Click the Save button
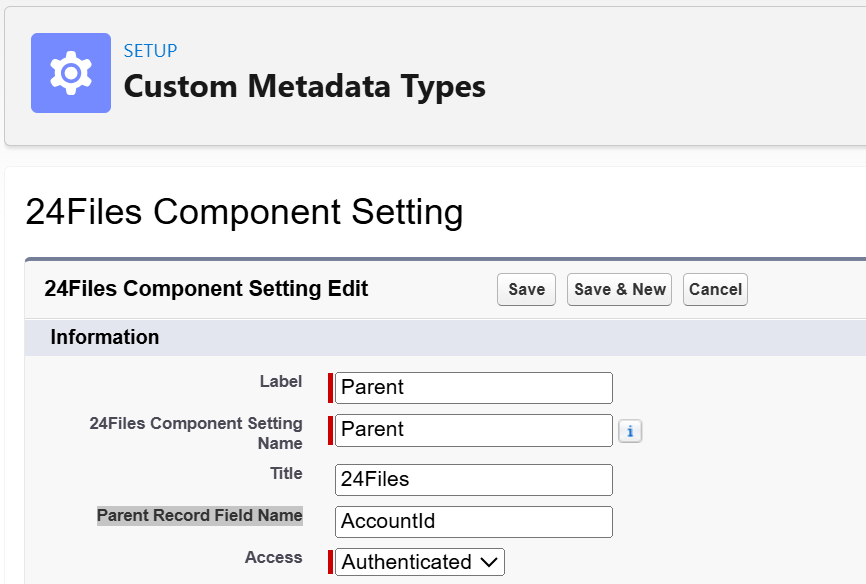This screenshot has width=866, height=584. [x=526, y=290]
